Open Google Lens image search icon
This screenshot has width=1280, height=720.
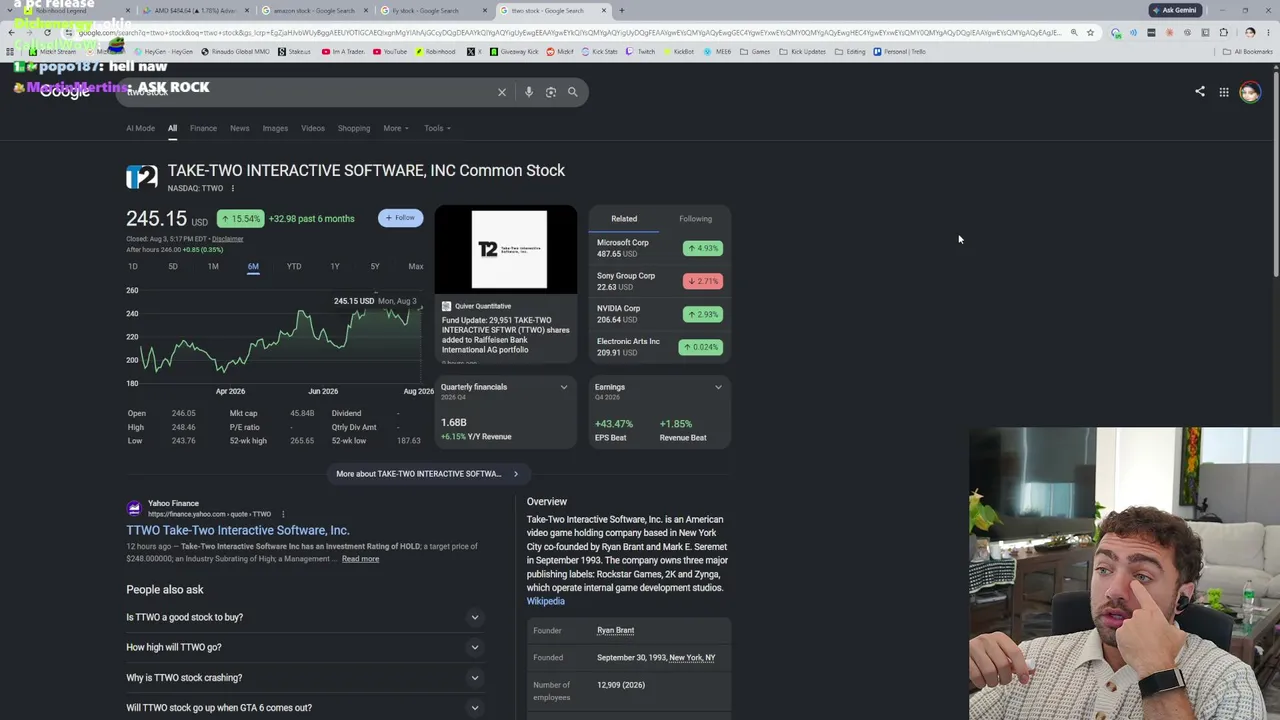pyautogui.click(x=551, y=92)
